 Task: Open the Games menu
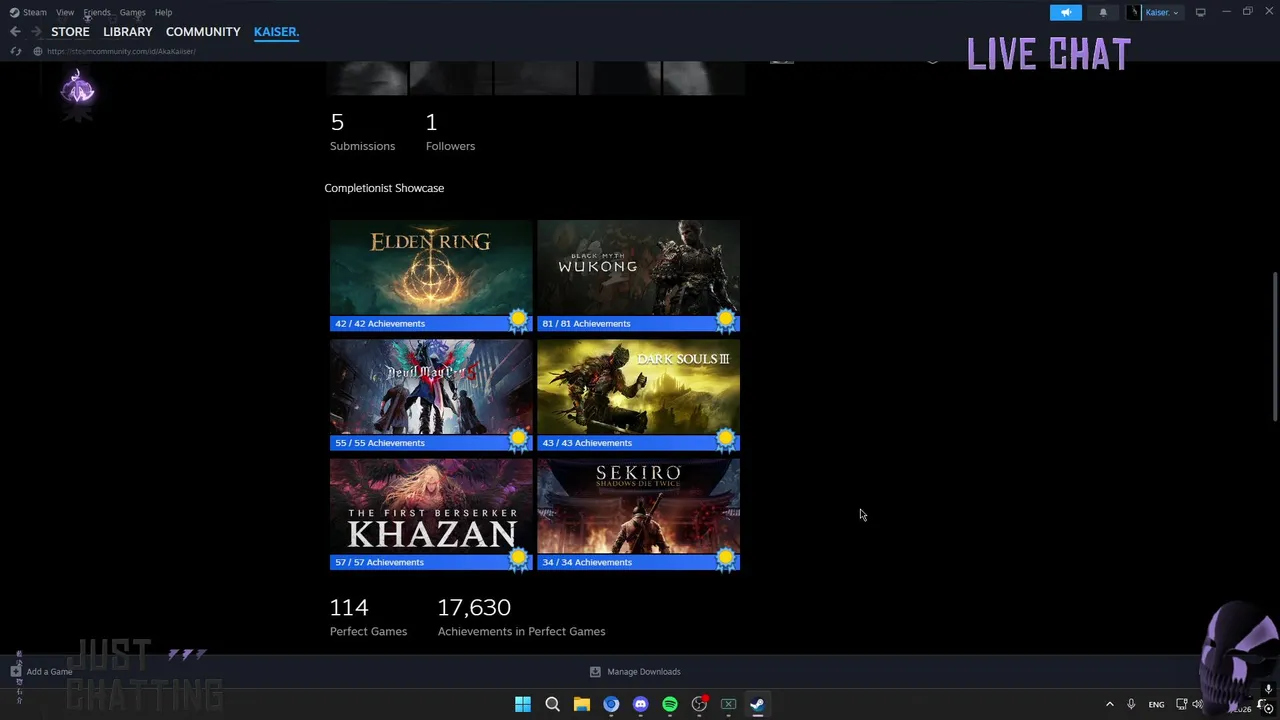click(133, 12)
